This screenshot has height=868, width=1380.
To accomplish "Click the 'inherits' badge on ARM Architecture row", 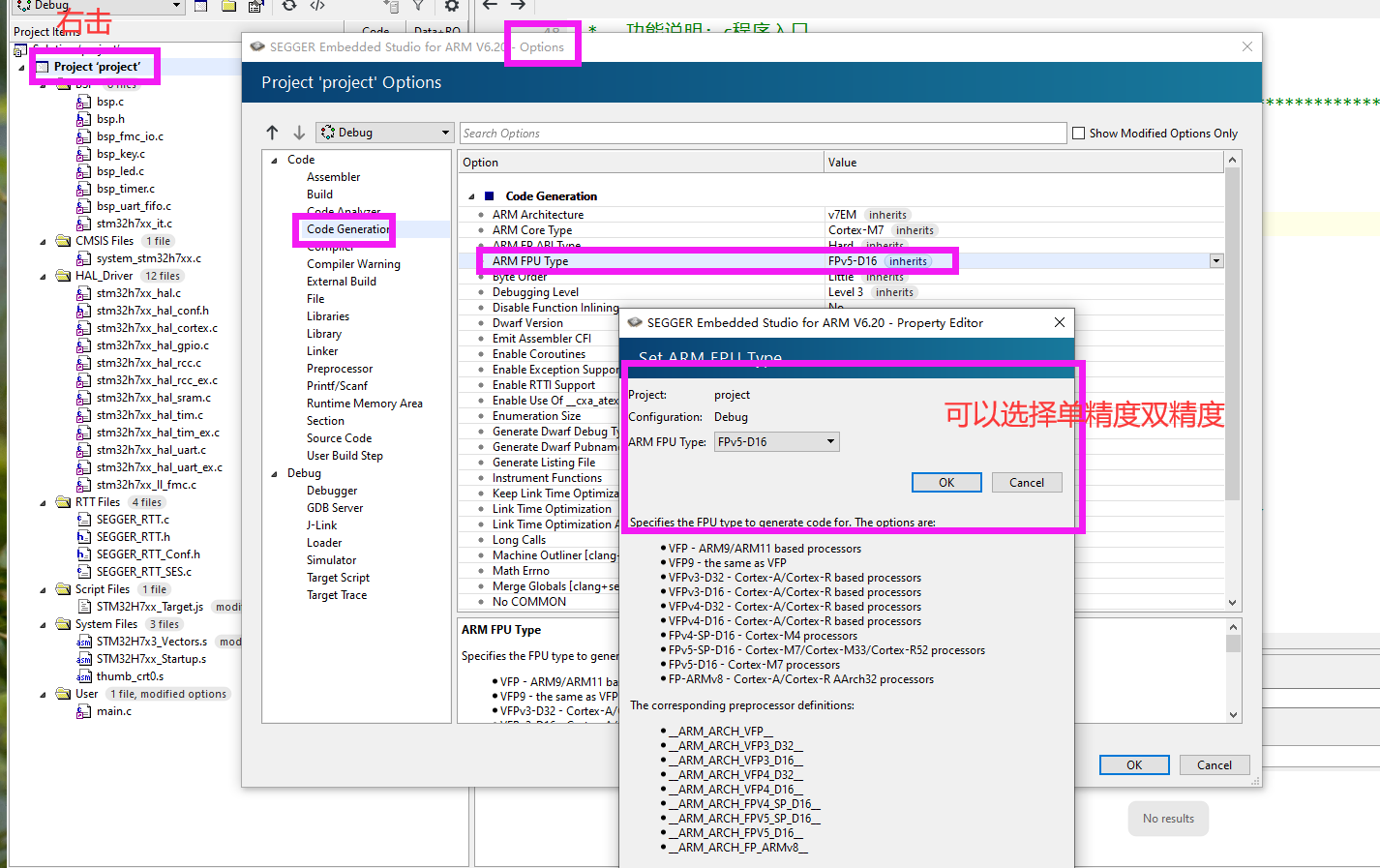I will [x=887, y=215].
